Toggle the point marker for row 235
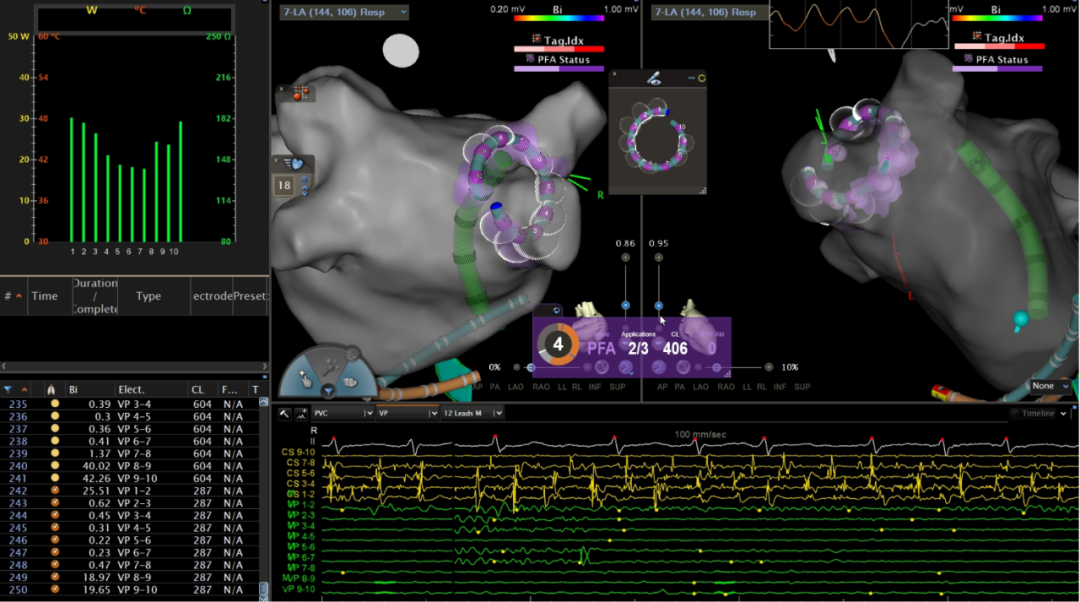 click(x=54, y=404)
